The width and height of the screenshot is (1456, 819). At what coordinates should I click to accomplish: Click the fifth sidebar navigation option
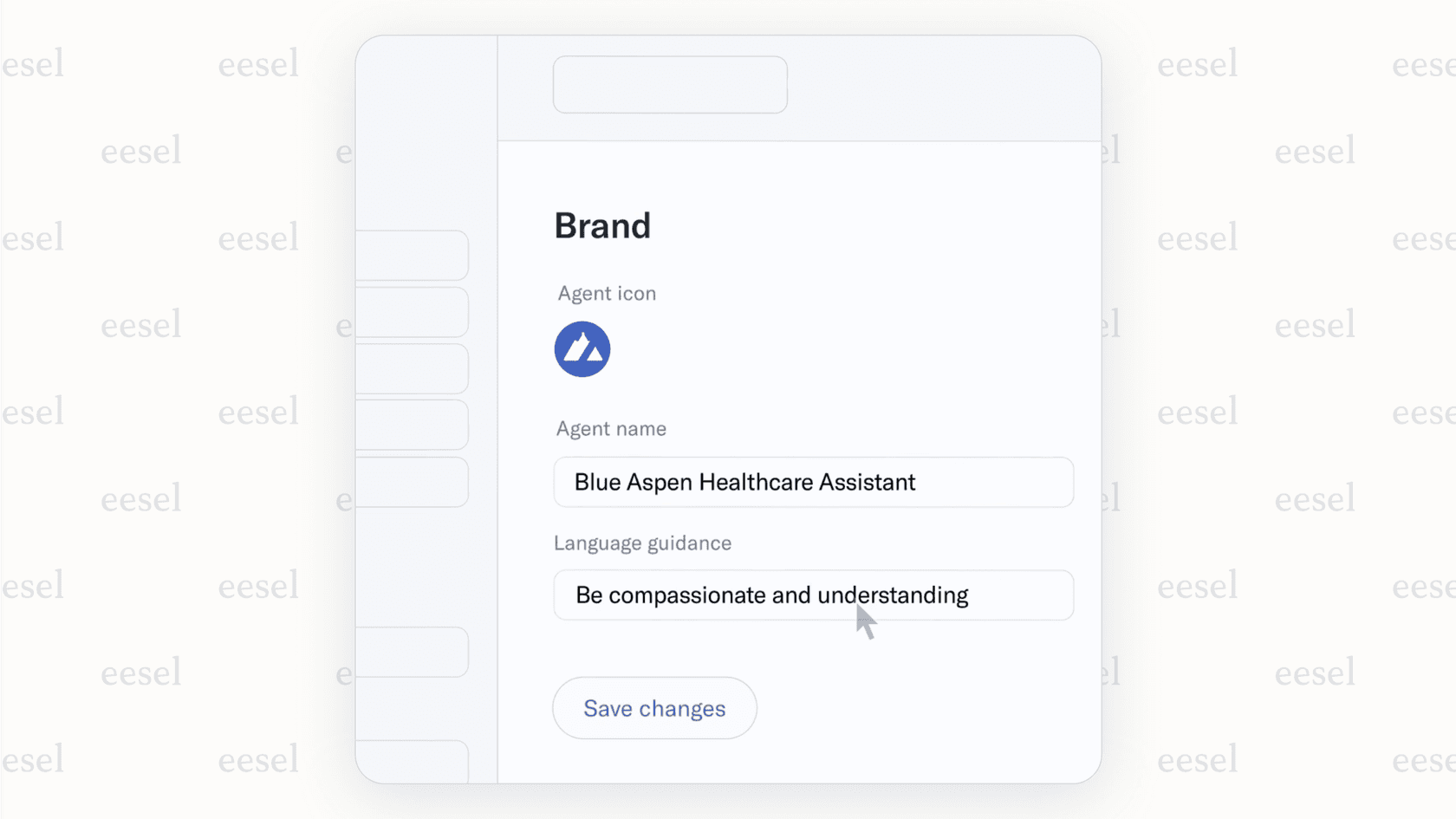coord(414,483)
